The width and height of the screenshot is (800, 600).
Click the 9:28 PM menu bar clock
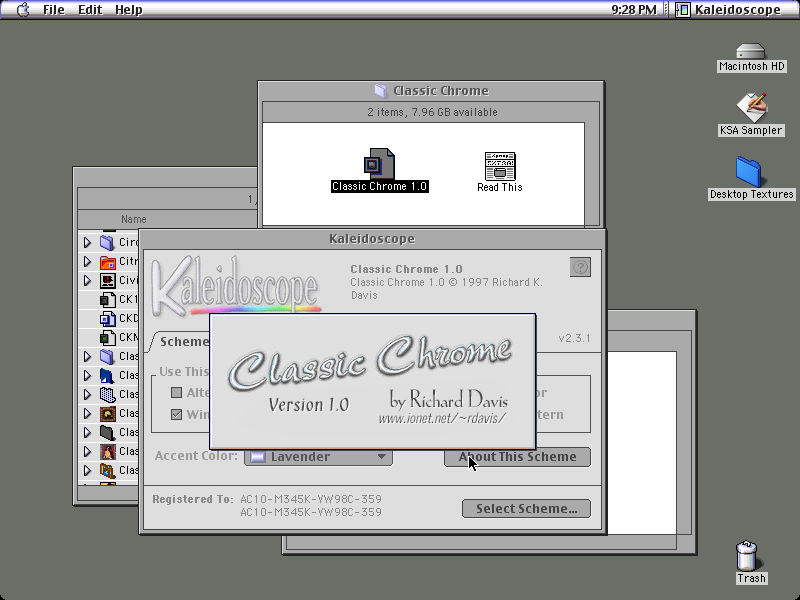point(634,10)
